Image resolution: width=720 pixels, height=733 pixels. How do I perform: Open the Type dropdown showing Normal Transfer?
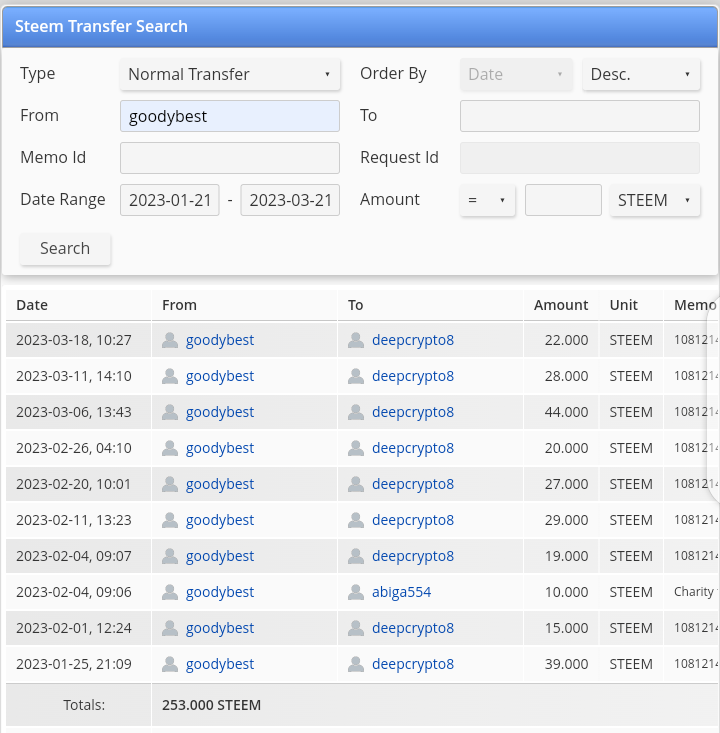click(x=229, y=74)
